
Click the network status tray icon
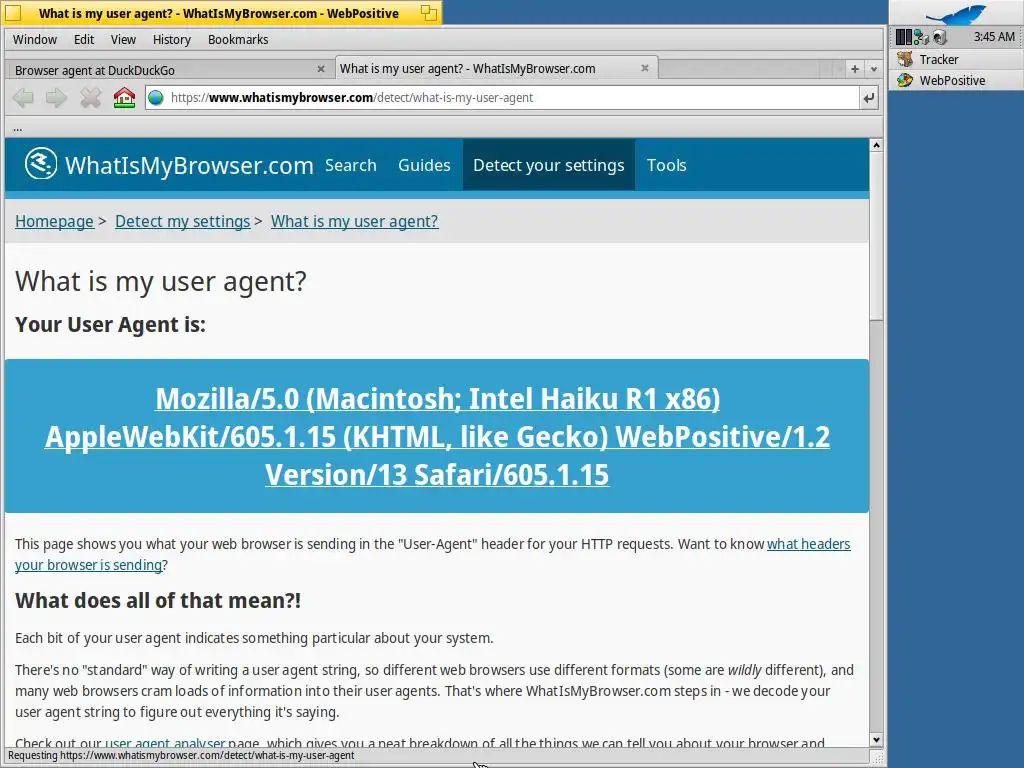coord(921,37)
